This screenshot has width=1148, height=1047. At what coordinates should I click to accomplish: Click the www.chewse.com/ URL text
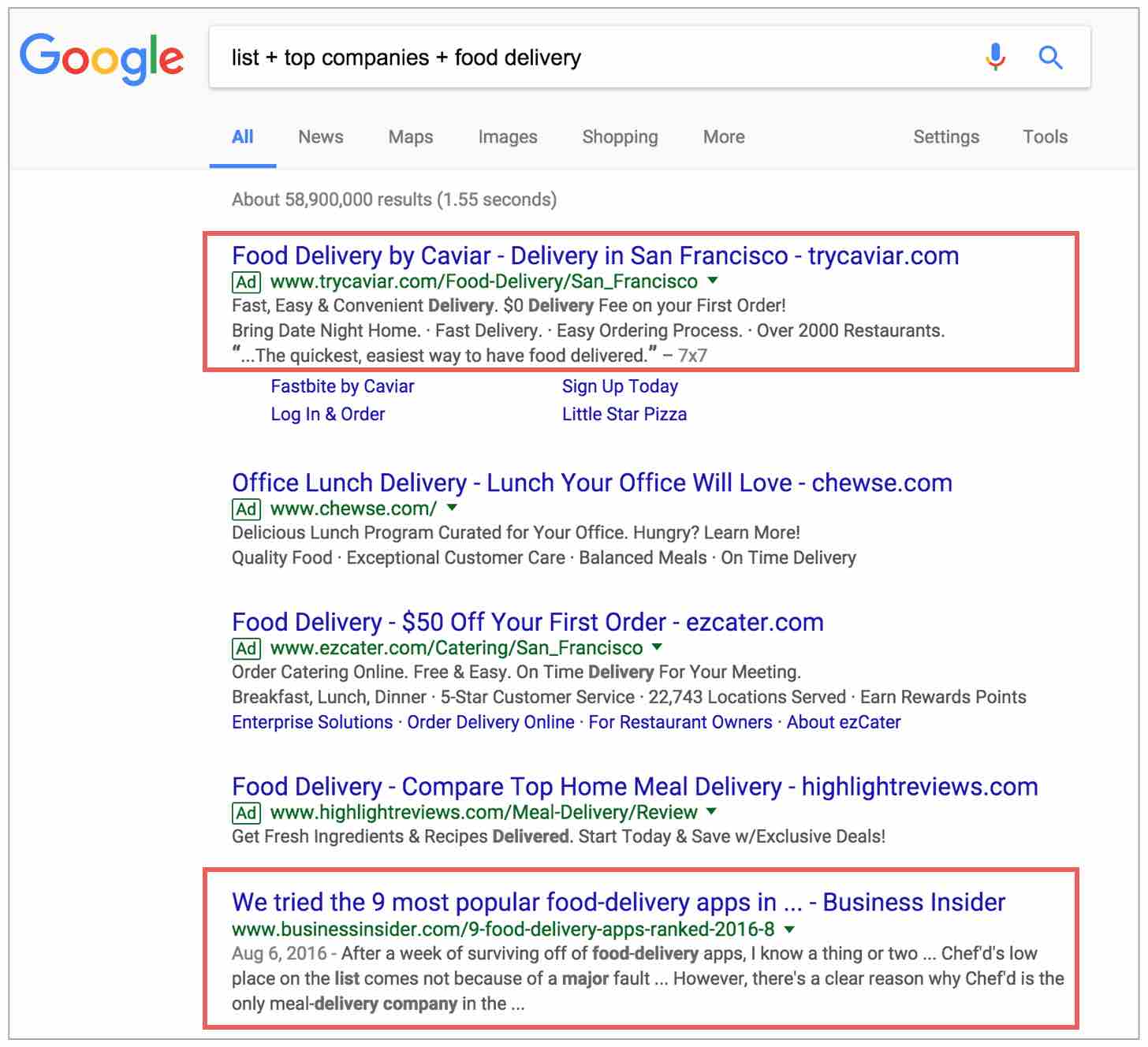(353, 509)
